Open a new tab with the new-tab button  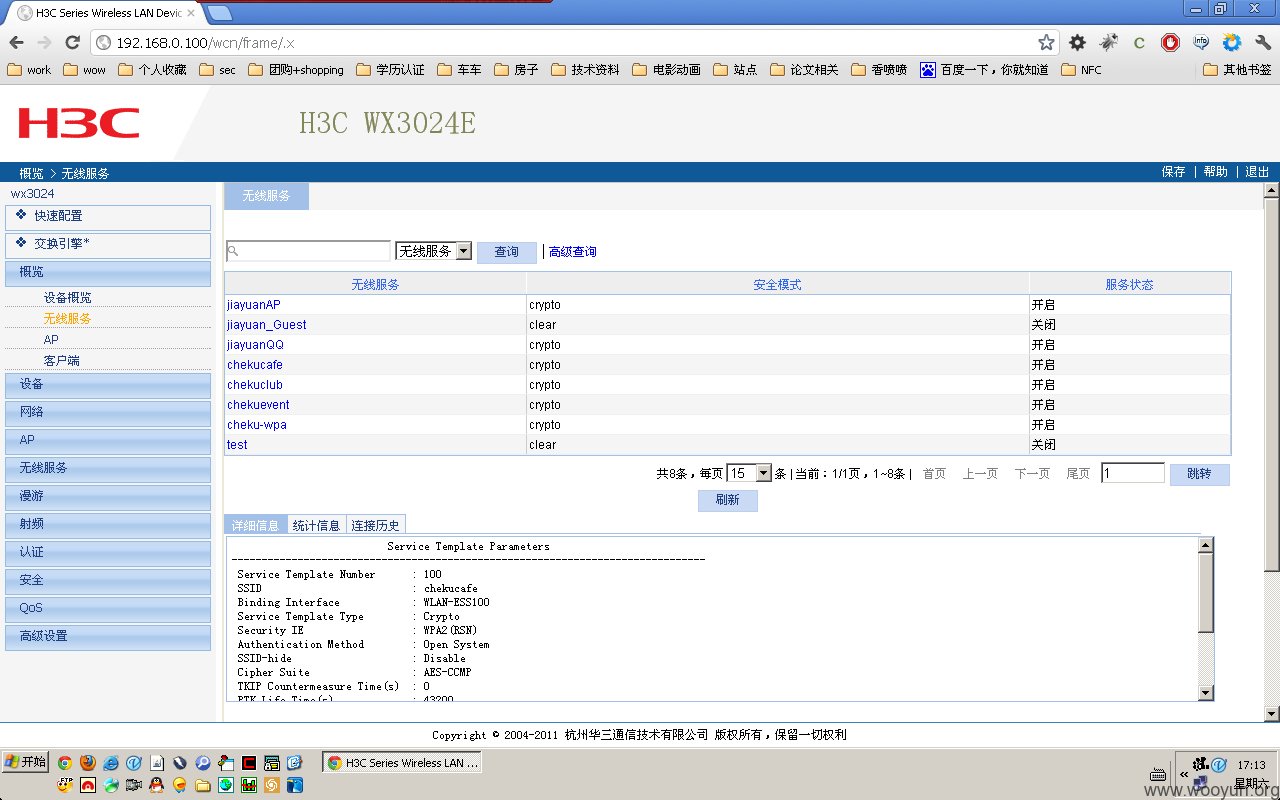tap(220, 13)
